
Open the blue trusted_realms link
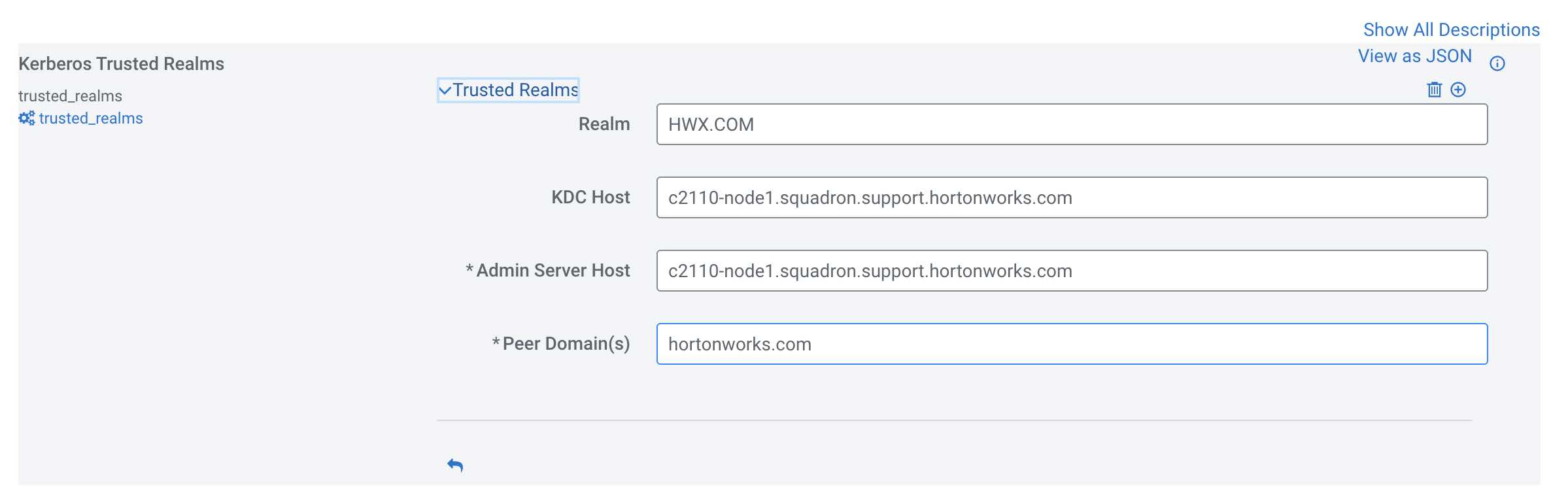[91, 118]
